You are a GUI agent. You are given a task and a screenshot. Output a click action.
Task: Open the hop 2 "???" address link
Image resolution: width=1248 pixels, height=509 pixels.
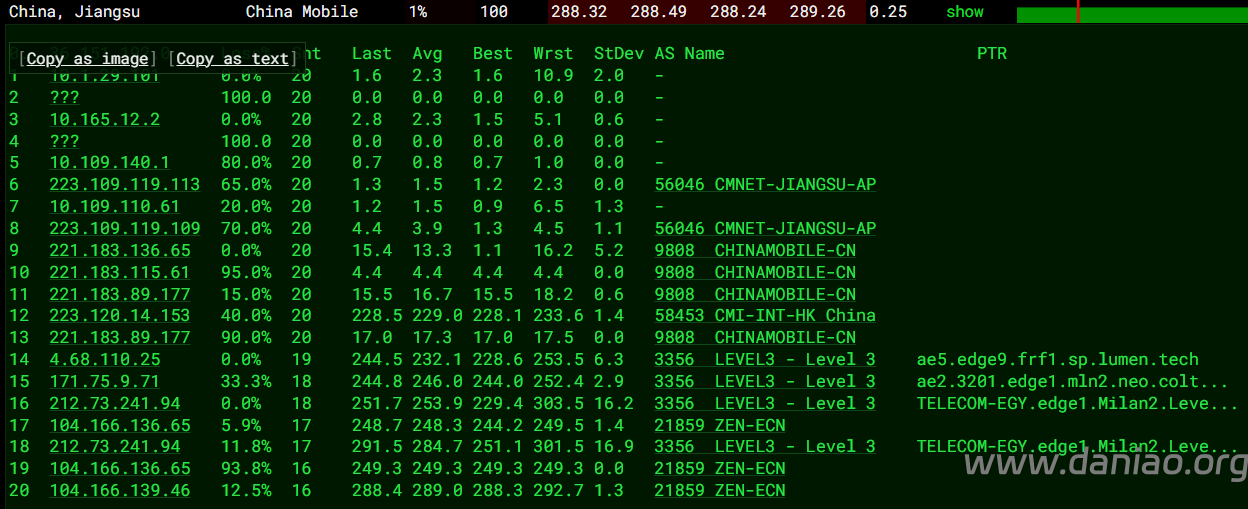click(x=64, y=98)
